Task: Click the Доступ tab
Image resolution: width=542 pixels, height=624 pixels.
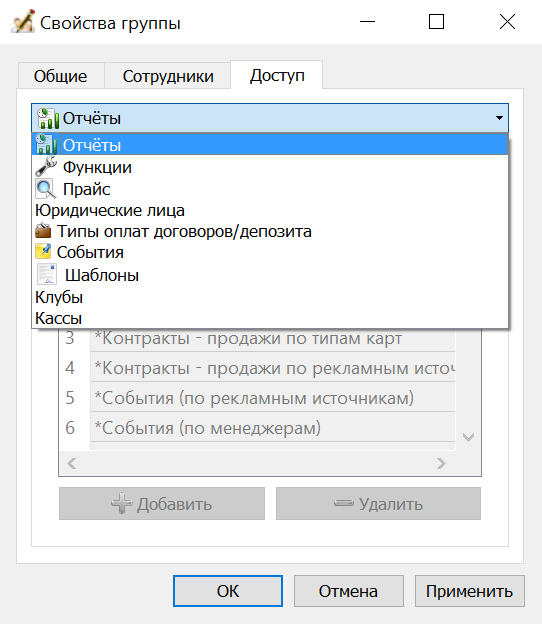Action: 277,75
